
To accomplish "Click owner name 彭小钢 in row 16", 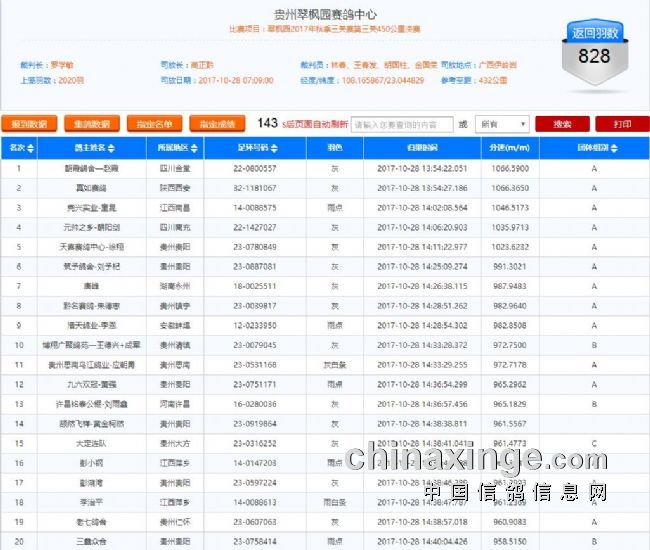I will point(90,463).
